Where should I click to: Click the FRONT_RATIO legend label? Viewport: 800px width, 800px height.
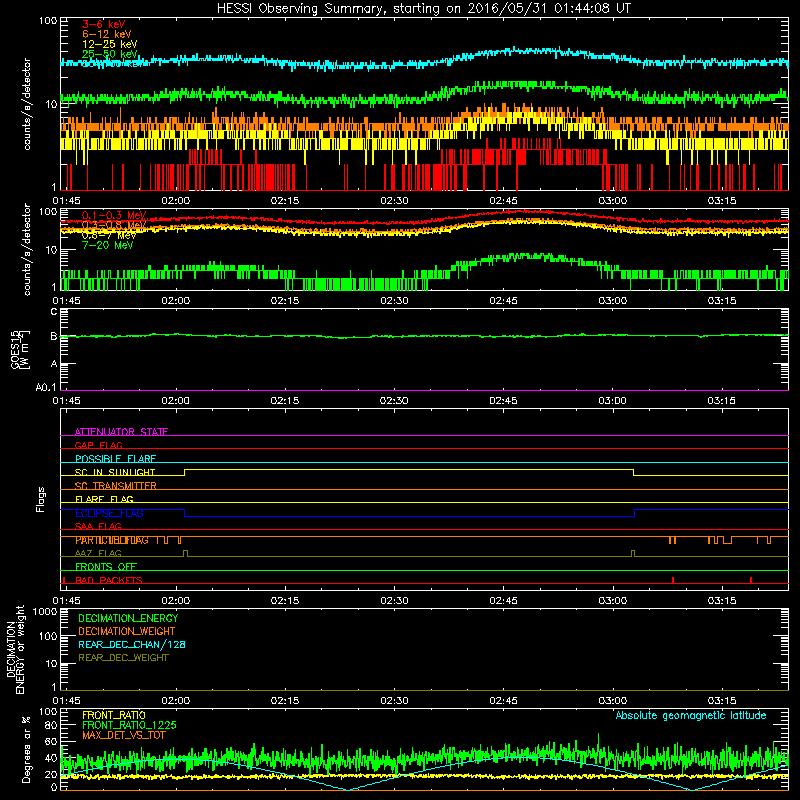114,715
